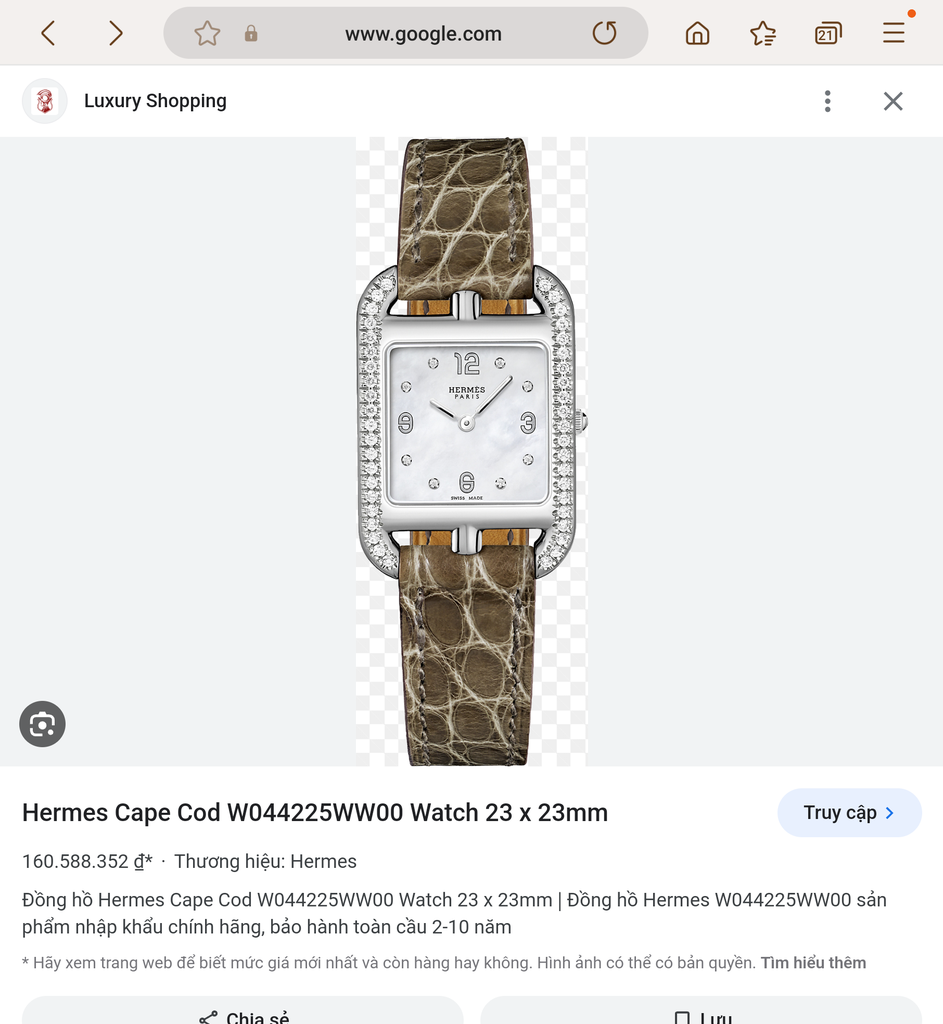
Task: Open the browser home page icon
Action: (697, 33)
